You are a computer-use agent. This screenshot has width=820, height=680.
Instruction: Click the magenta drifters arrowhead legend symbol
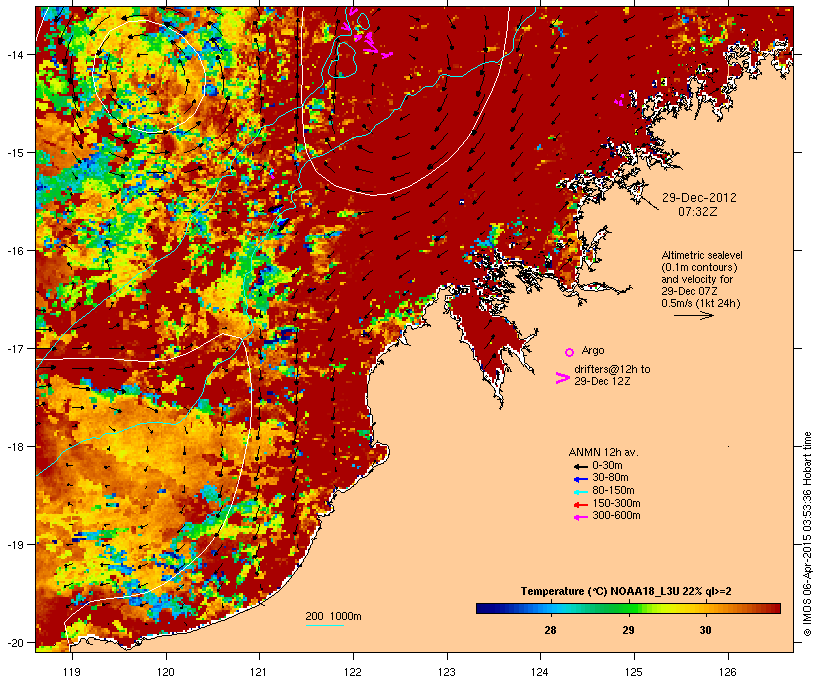pyautogui.click(x=562, y=378)
